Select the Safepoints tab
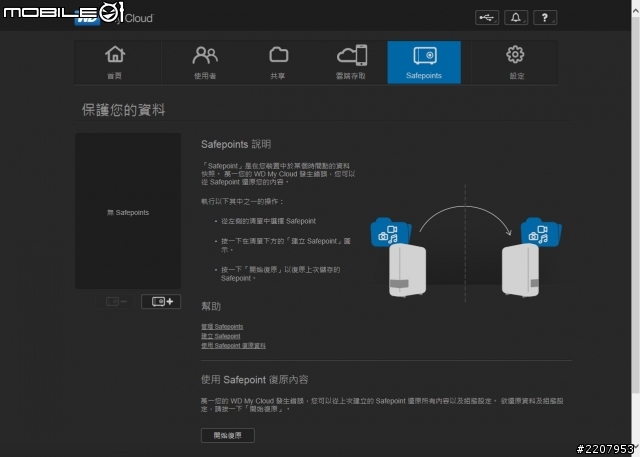640x457 pixels. (424, 62)
